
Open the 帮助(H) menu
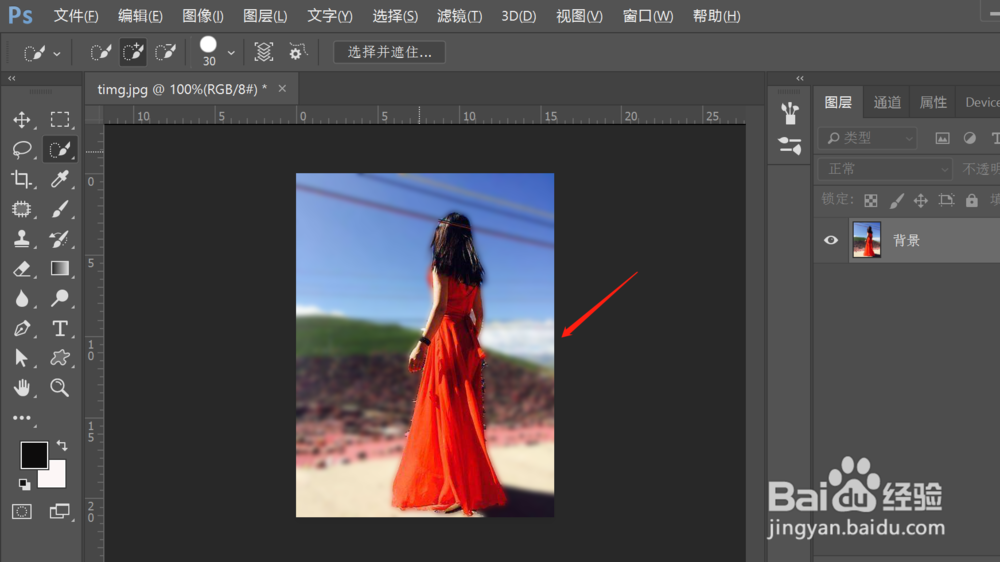point(717,16)
